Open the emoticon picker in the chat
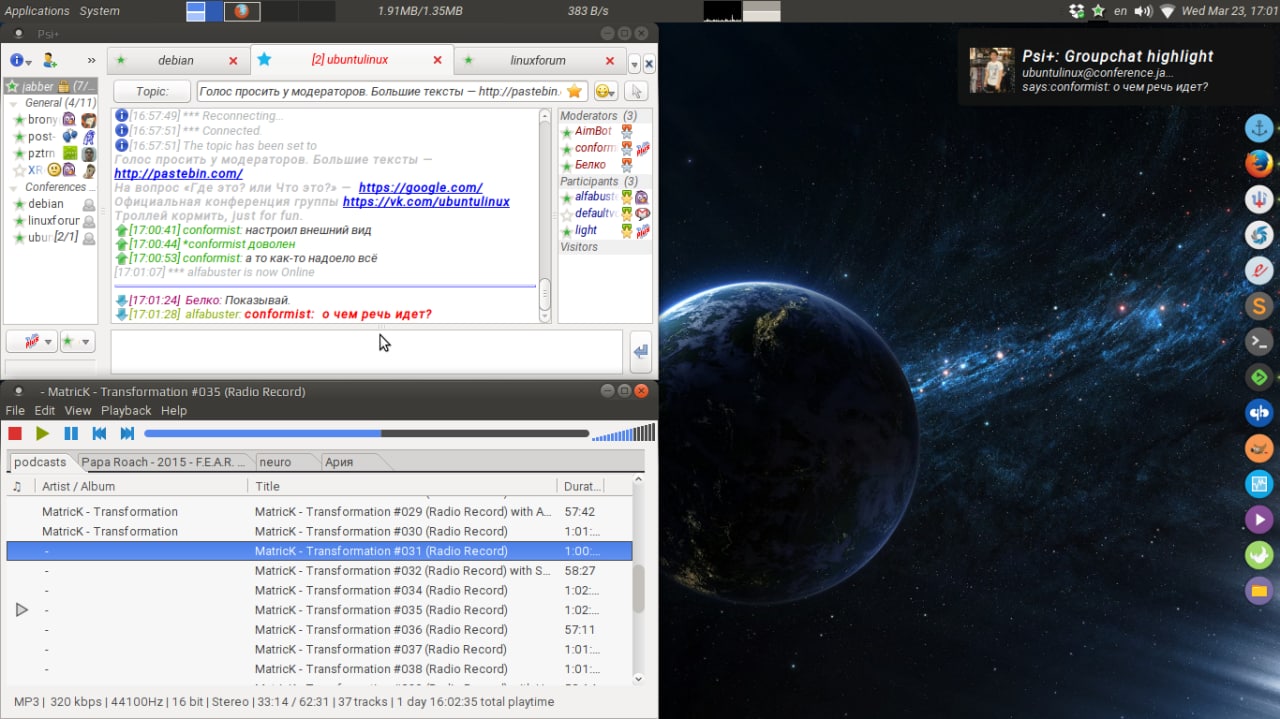 [605, 91]
